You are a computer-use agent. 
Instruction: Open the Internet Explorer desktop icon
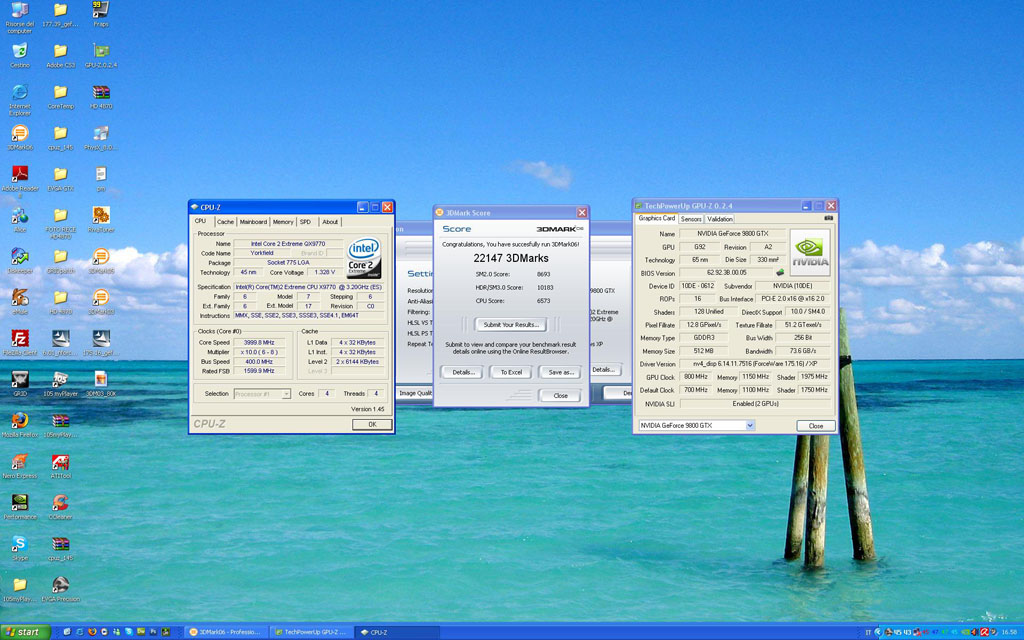click(20, 98)
